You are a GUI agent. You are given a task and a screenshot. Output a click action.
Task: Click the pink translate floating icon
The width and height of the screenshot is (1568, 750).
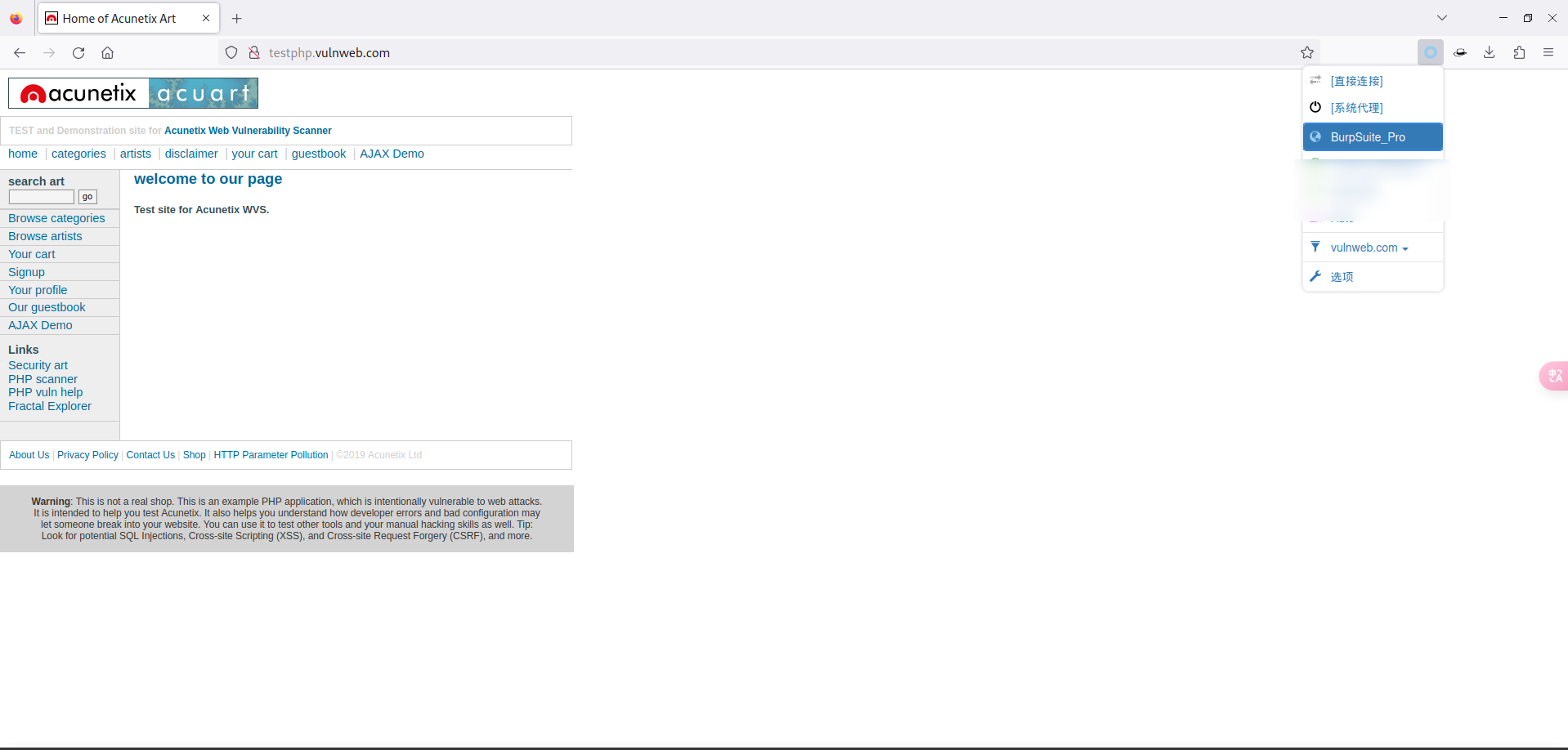[x=1554, y=376]
